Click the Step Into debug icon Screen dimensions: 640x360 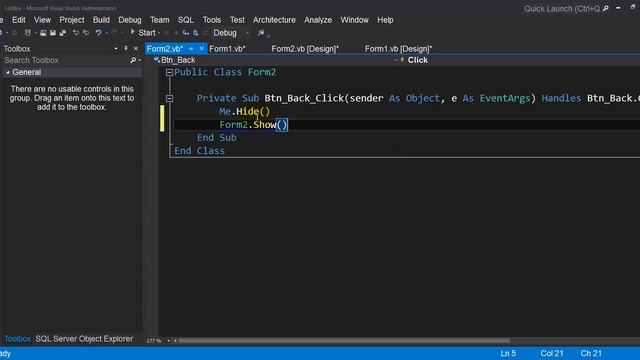[x=186, y=33]
